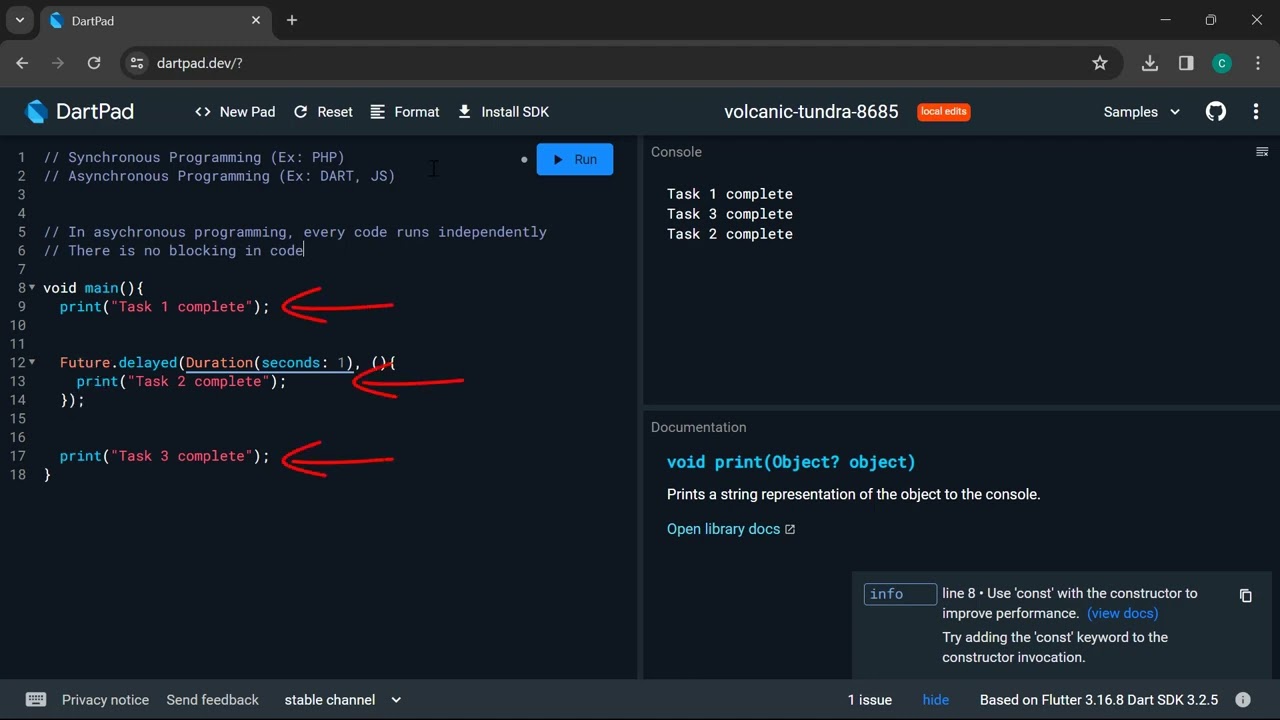Click 'Duration' in the code
This screenshot has width=1280, height=720.
(219, 363)
